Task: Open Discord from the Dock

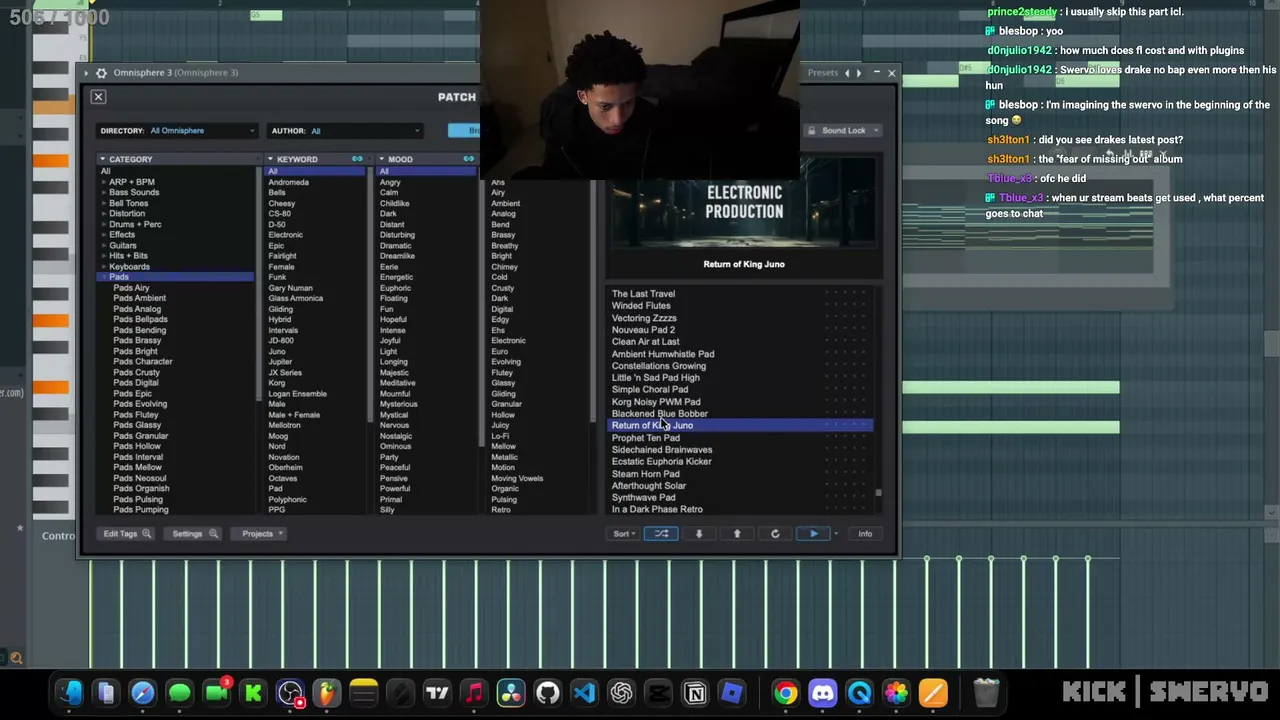Action: [823, 693]
